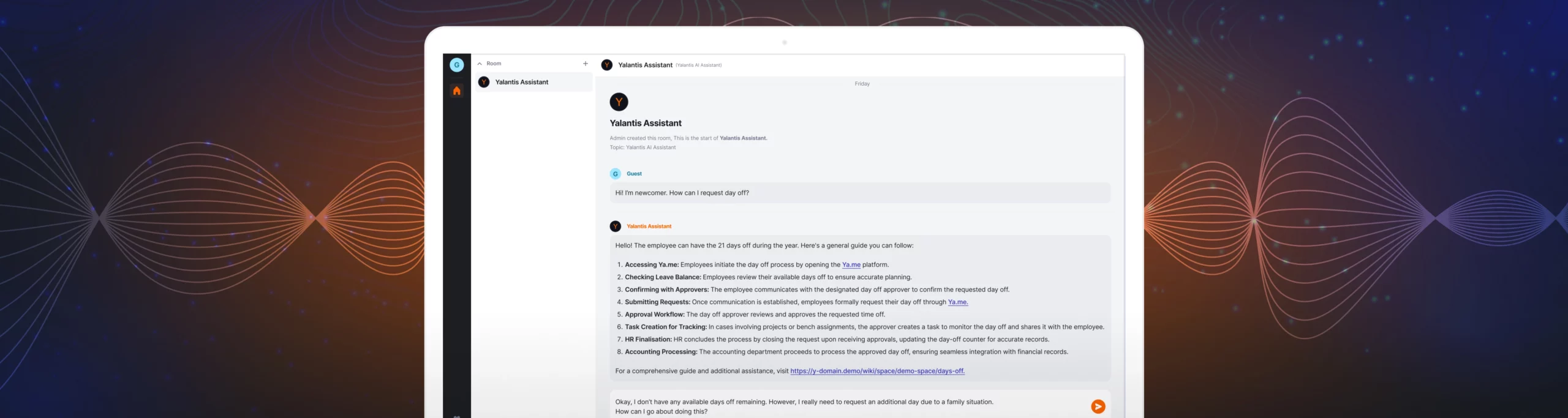Click Guest avatar beside the first message
The height and width of the screenshot is (418, 1568).
click(x=615, y=173)
